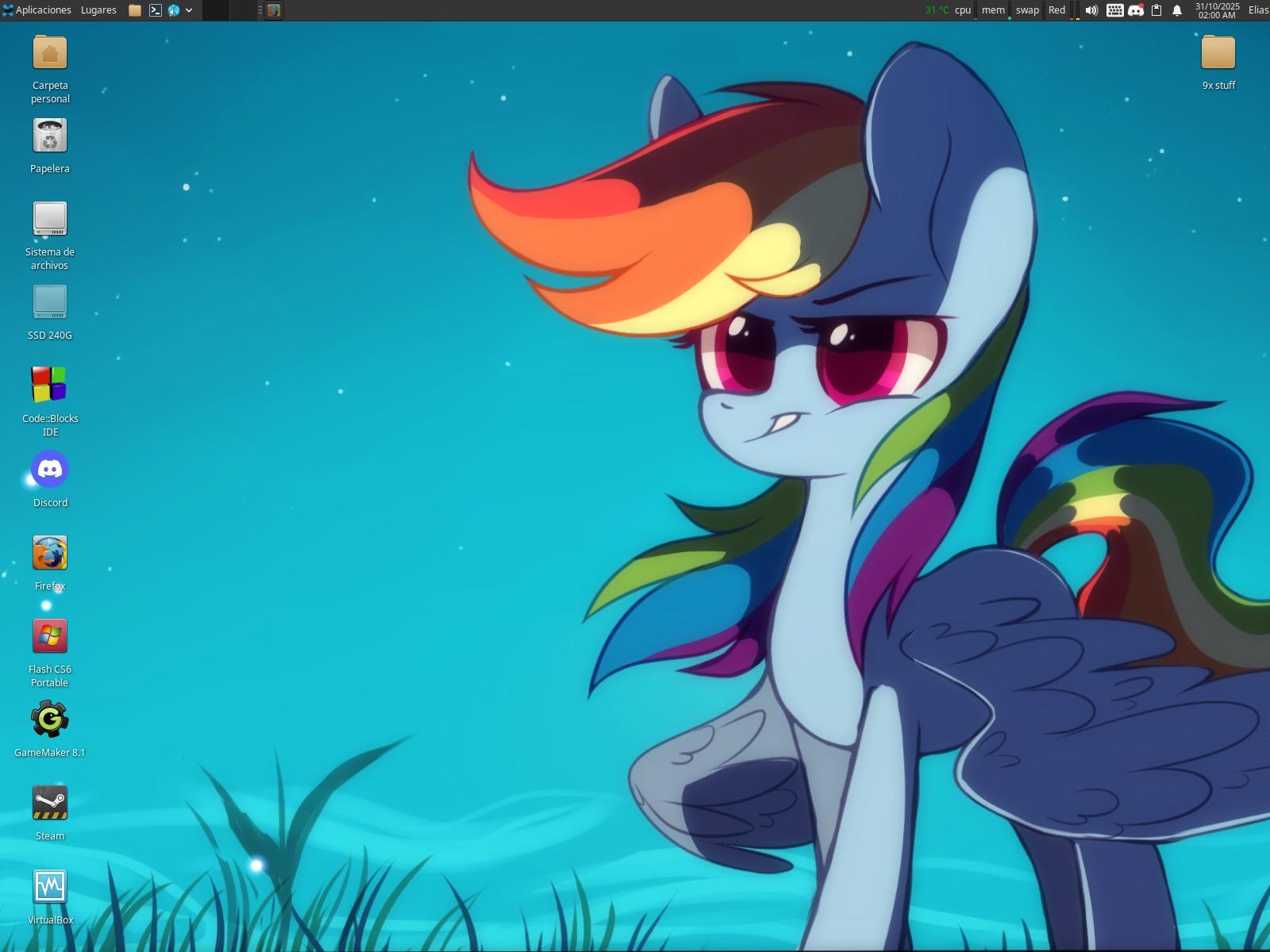Select the Steam desktop icon
The image size is (1270, 952).
(x=50, y=803)
